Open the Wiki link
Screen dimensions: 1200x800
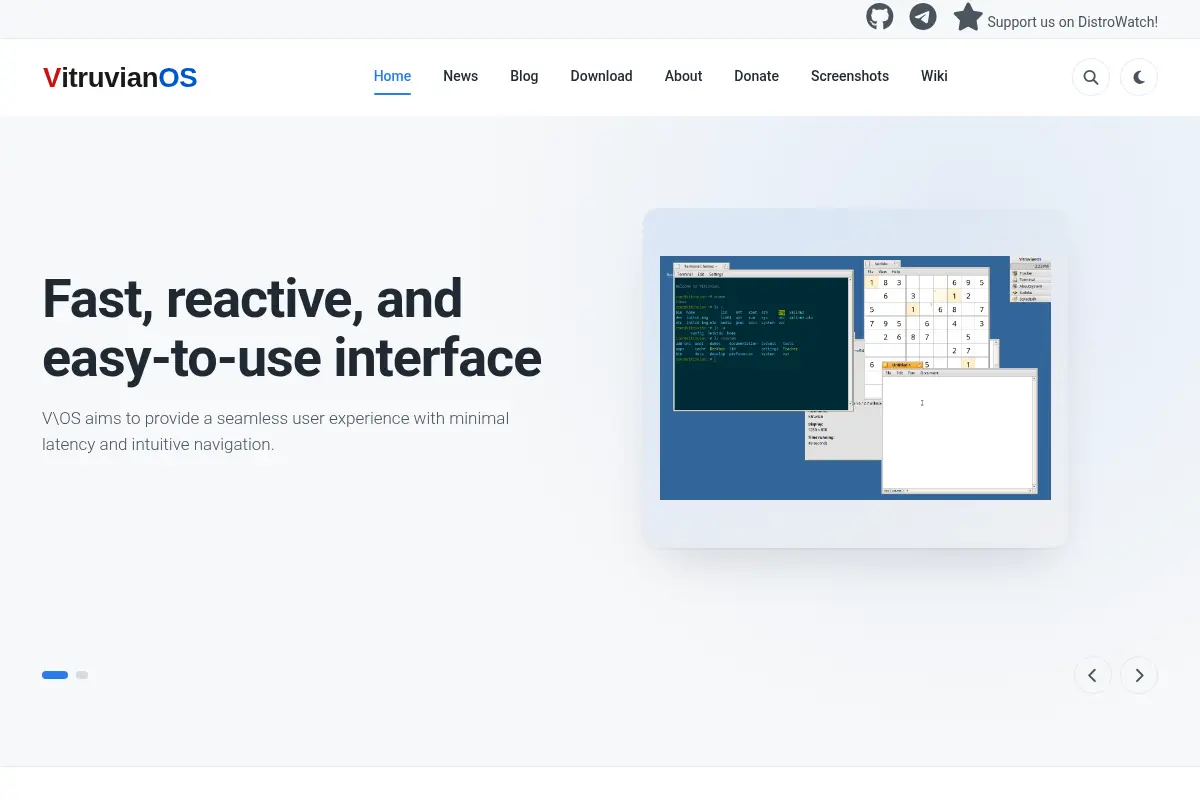pos(934,76)
